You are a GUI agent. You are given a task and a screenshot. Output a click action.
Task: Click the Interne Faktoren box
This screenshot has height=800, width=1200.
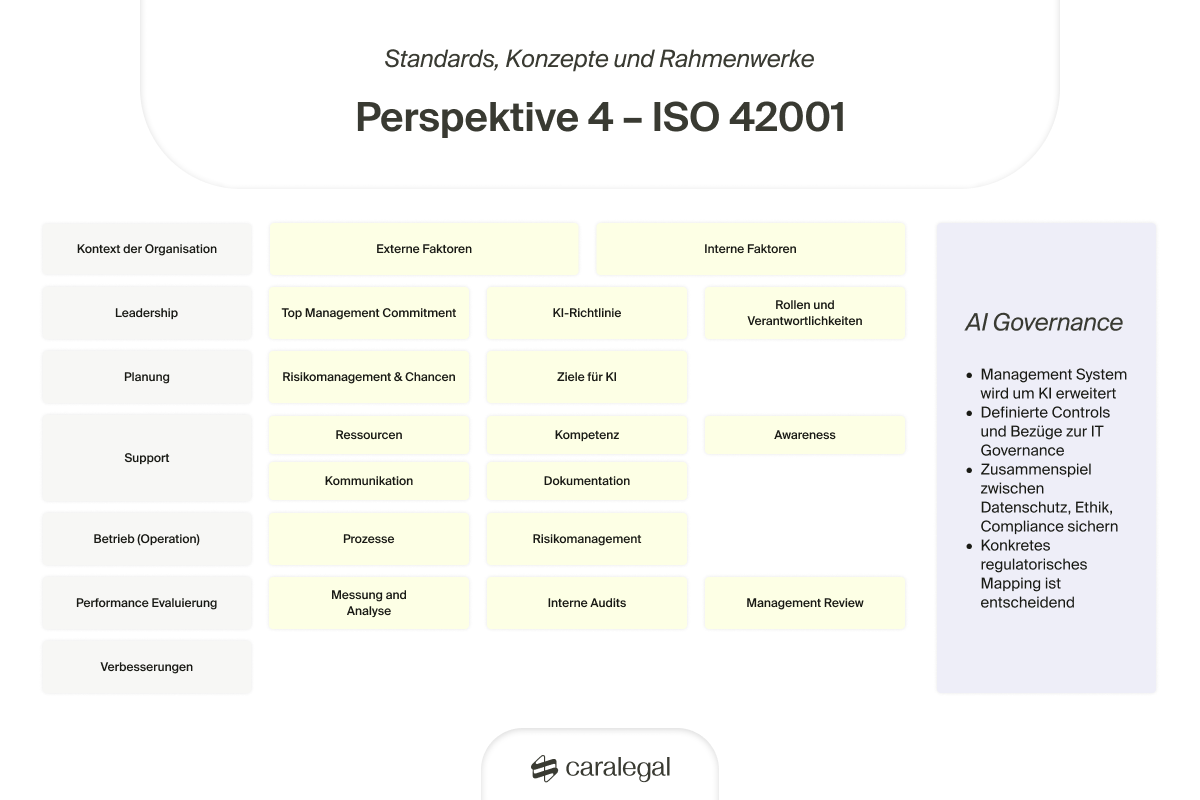tap(751, 249)
